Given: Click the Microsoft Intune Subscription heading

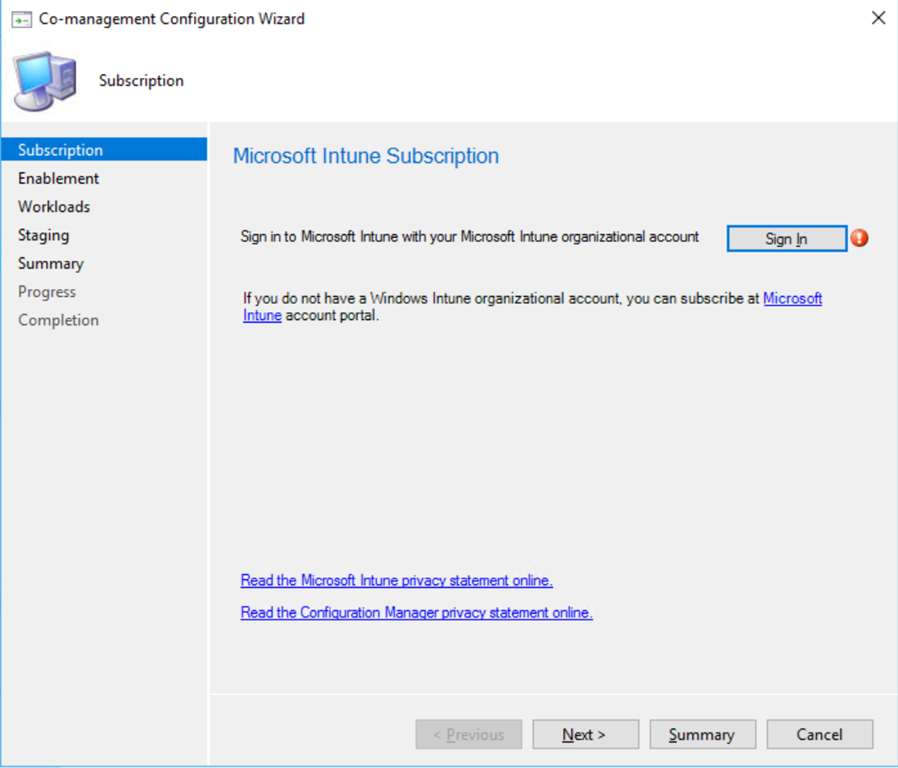Looking at the screenshot, I should [365, 156].
